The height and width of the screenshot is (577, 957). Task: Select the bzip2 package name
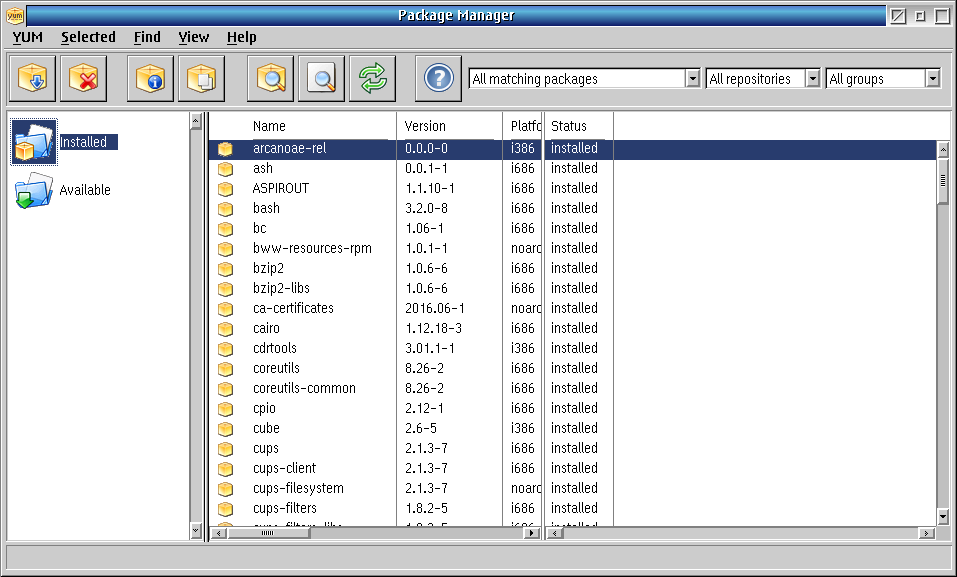point(269,269)
